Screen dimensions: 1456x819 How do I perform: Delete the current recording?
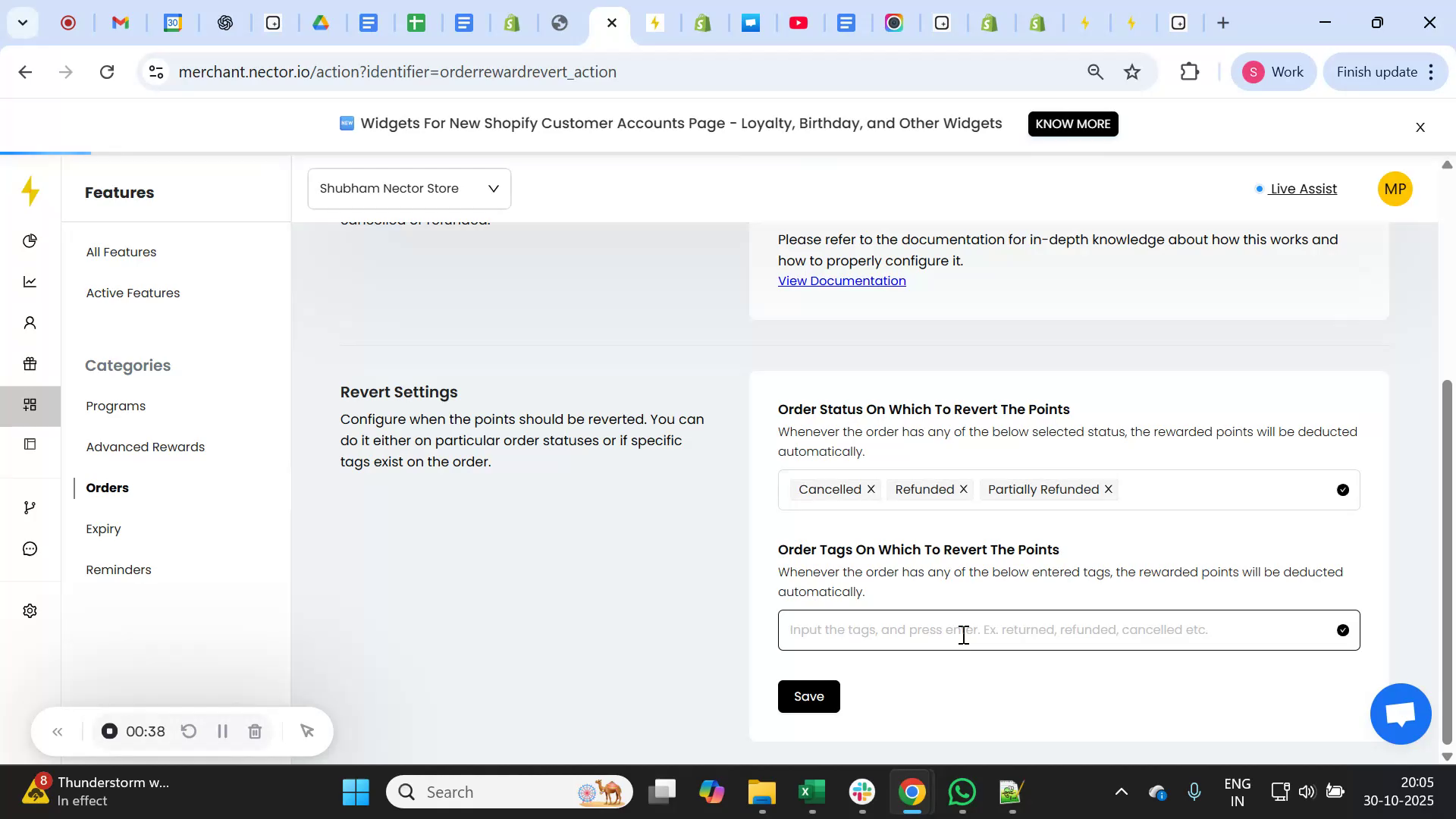(255, 731)
